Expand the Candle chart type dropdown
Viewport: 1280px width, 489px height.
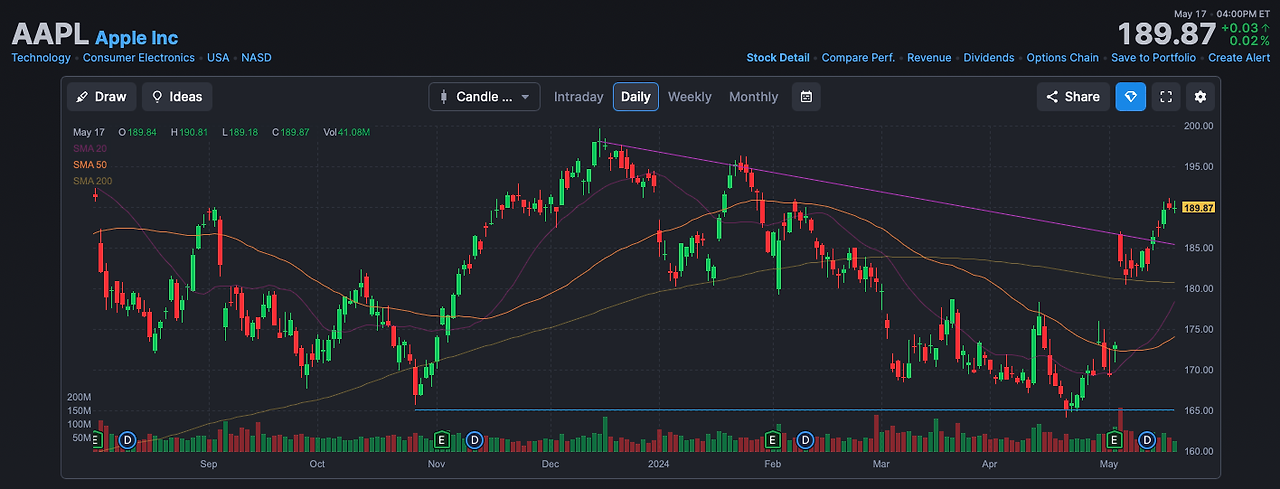(485, 97)
